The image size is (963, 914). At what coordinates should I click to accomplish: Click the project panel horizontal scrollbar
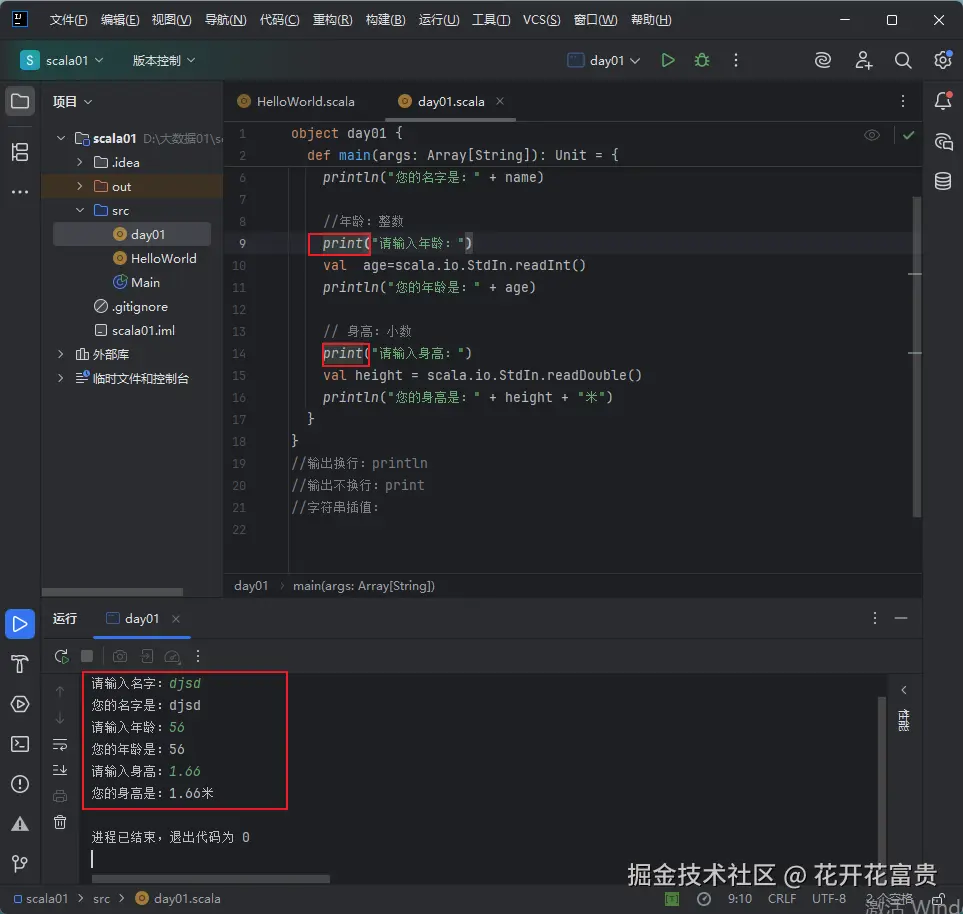tap(112, 592)
